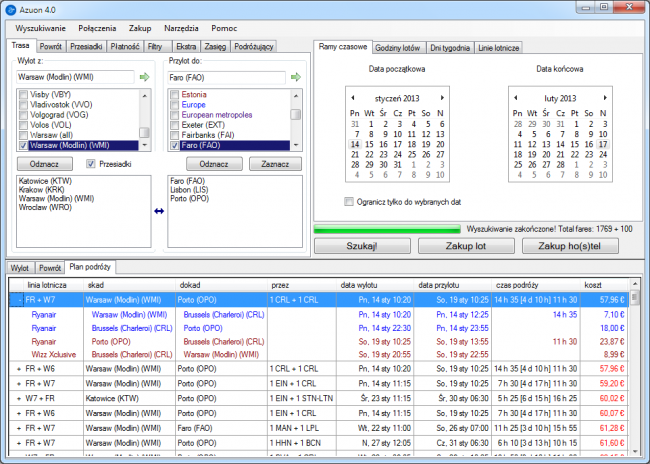Select 17 in the luty 2013 calendar
Viewport: 650px width, 464px height.
click(602, 144)
